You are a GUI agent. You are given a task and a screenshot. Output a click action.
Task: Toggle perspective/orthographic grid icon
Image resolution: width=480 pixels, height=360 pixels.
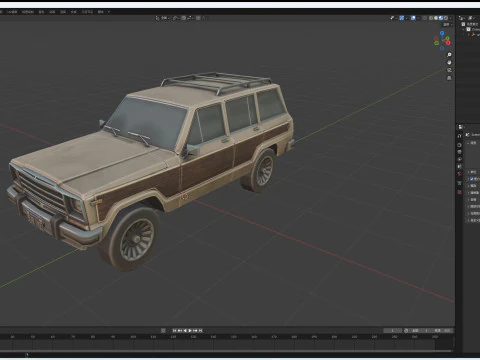coord(449,78)
